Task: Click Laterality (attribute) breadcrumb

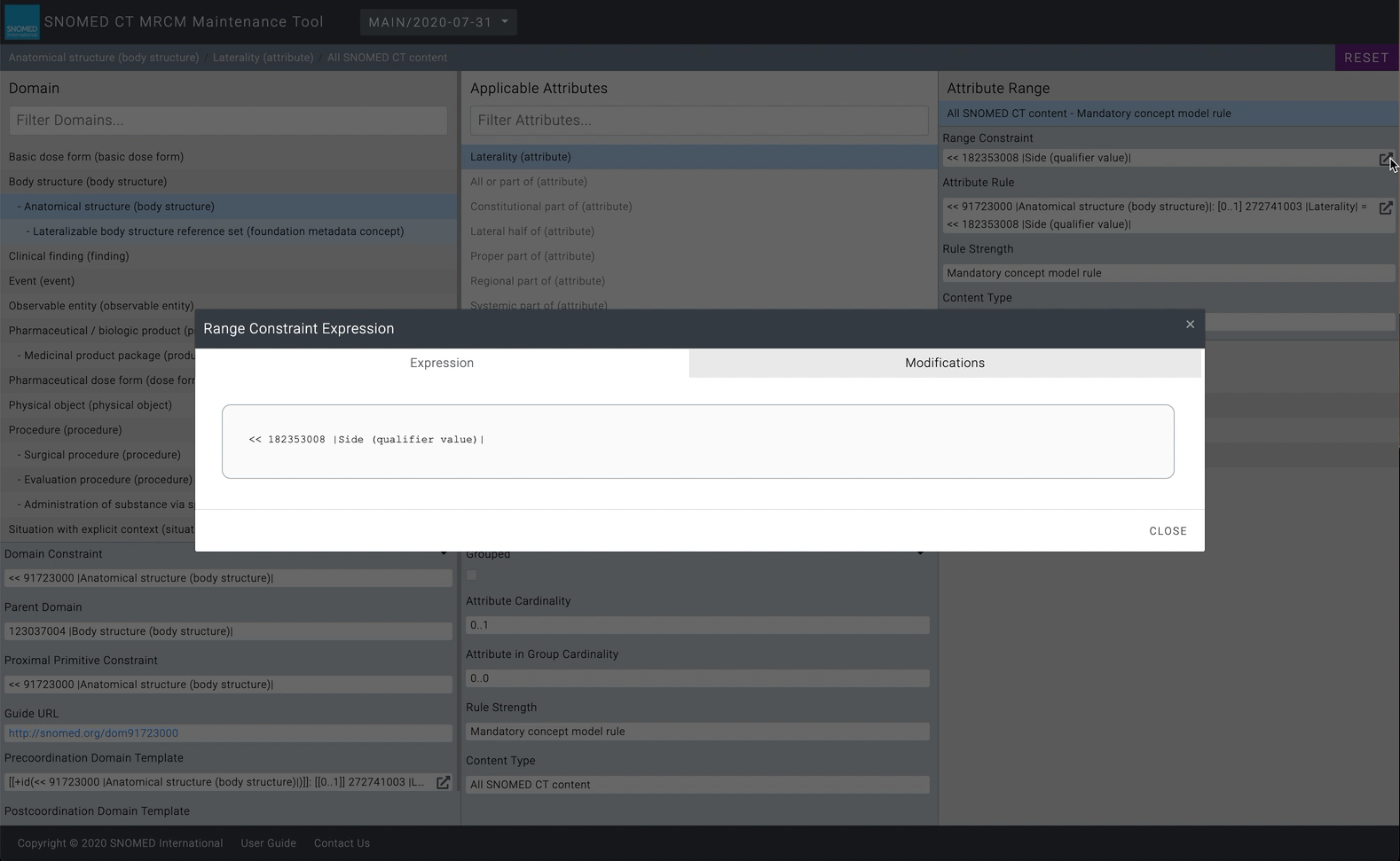Action: (x=263, y=58)
